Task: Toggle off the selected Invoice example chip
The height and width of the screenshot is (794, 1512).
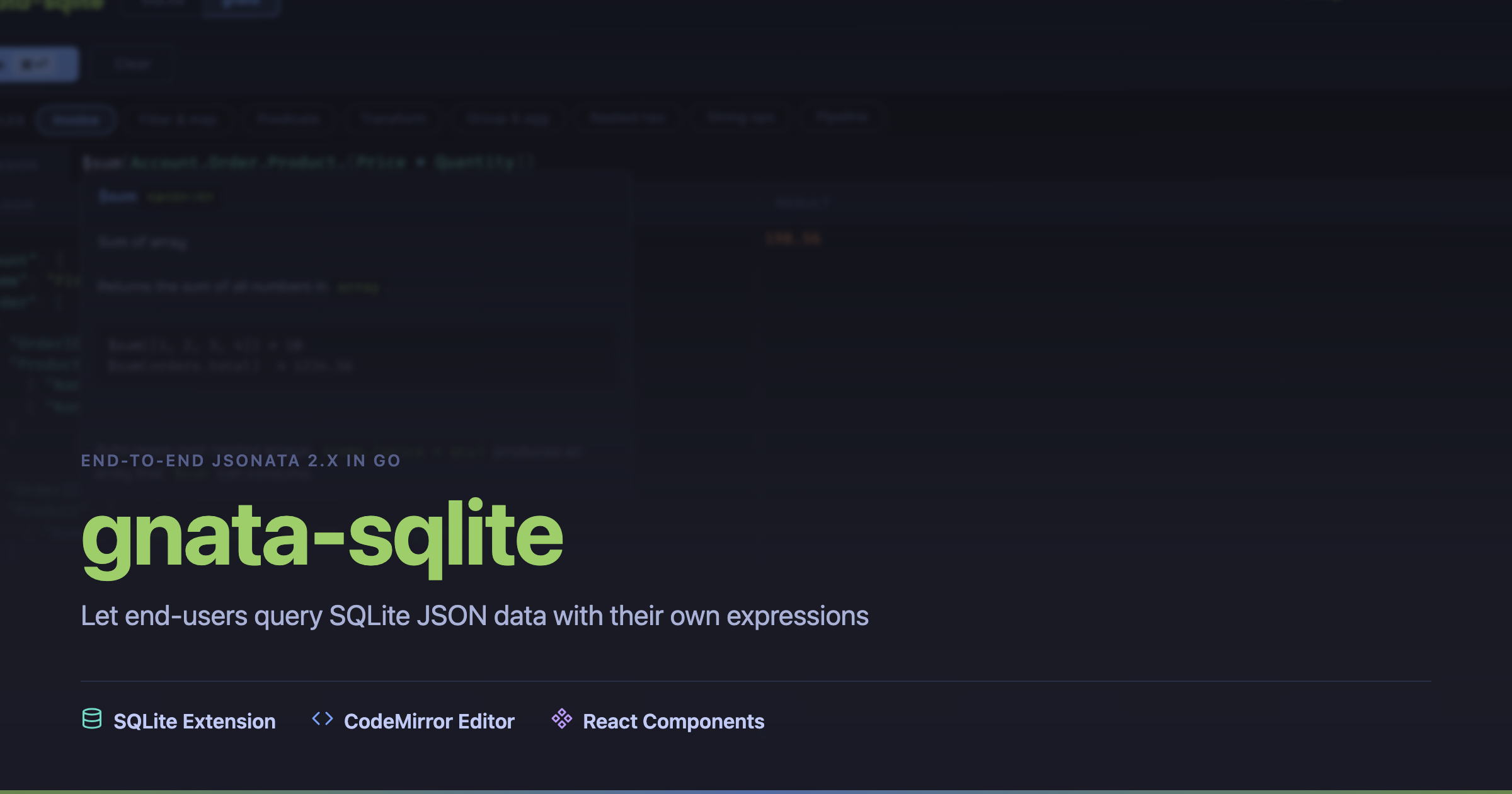Action: click(x=76, y=119)
